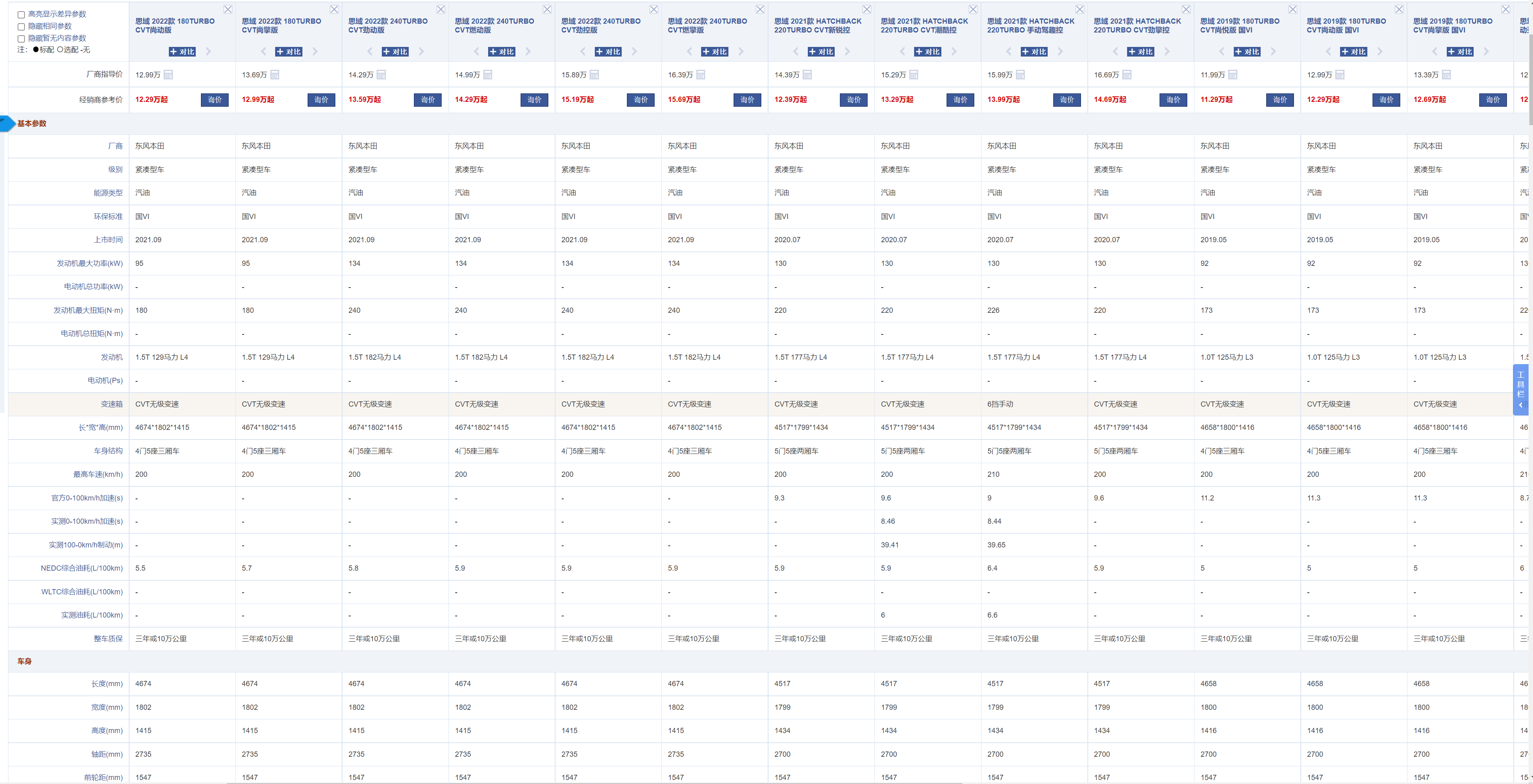
Task: Shift the HATCHBACK CVT潮酷控 column left
Action: coord(902,52)
